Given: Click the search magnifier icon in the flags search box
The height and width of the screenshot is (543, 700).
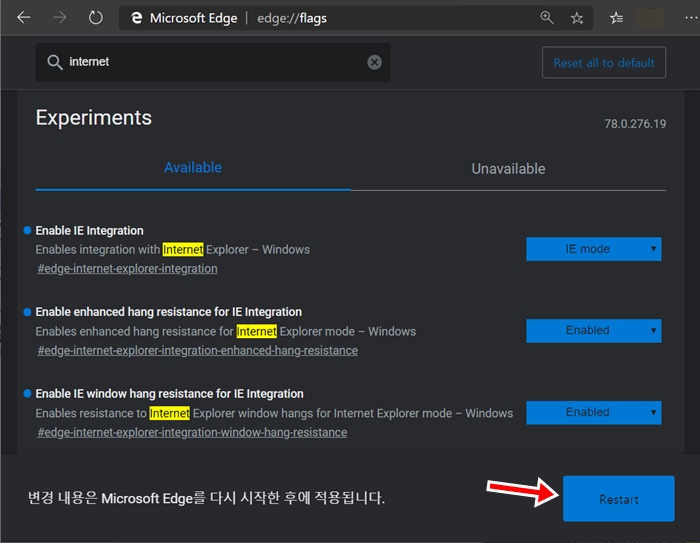Looking at the screenshot, I should point(55,62).
